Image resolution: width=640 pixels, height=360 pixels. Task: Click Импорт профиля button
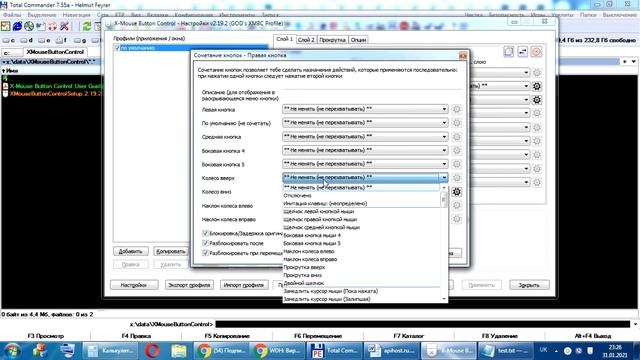pos(244,285)
